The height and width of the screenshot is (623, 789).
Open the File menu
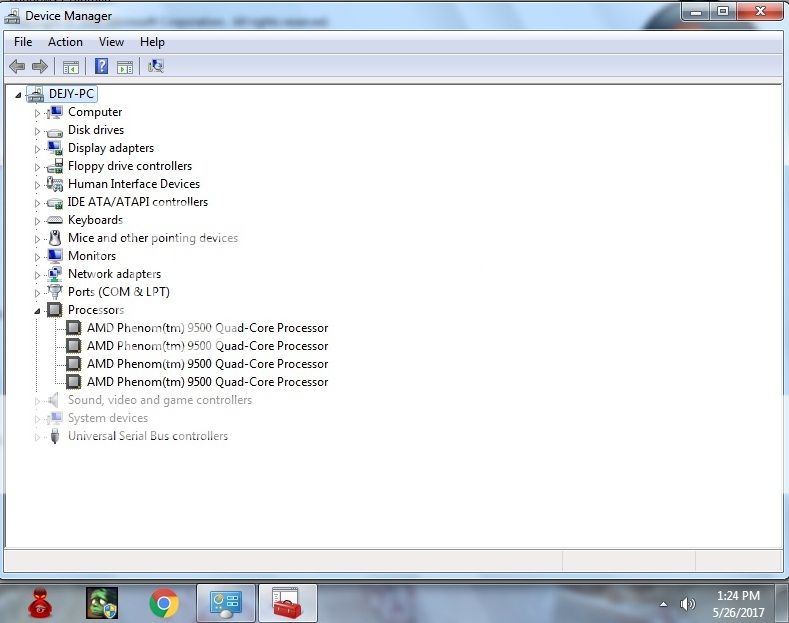23,42
